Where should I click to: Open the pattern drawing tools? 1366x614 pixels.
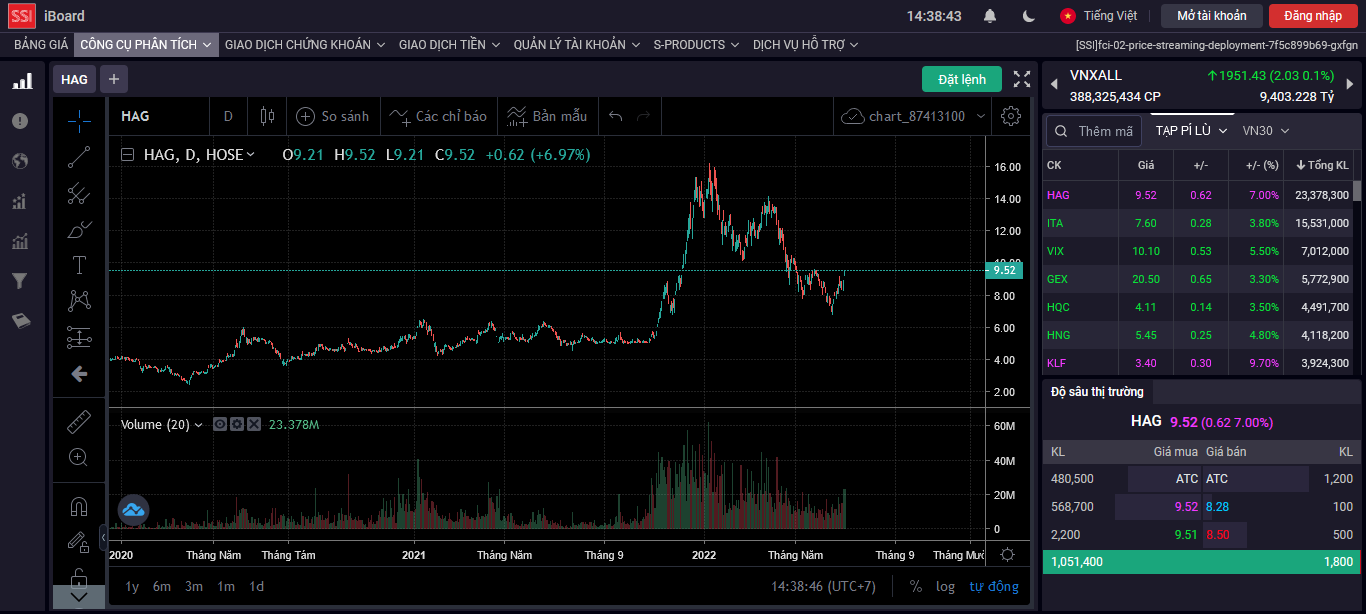pos(79,301)
